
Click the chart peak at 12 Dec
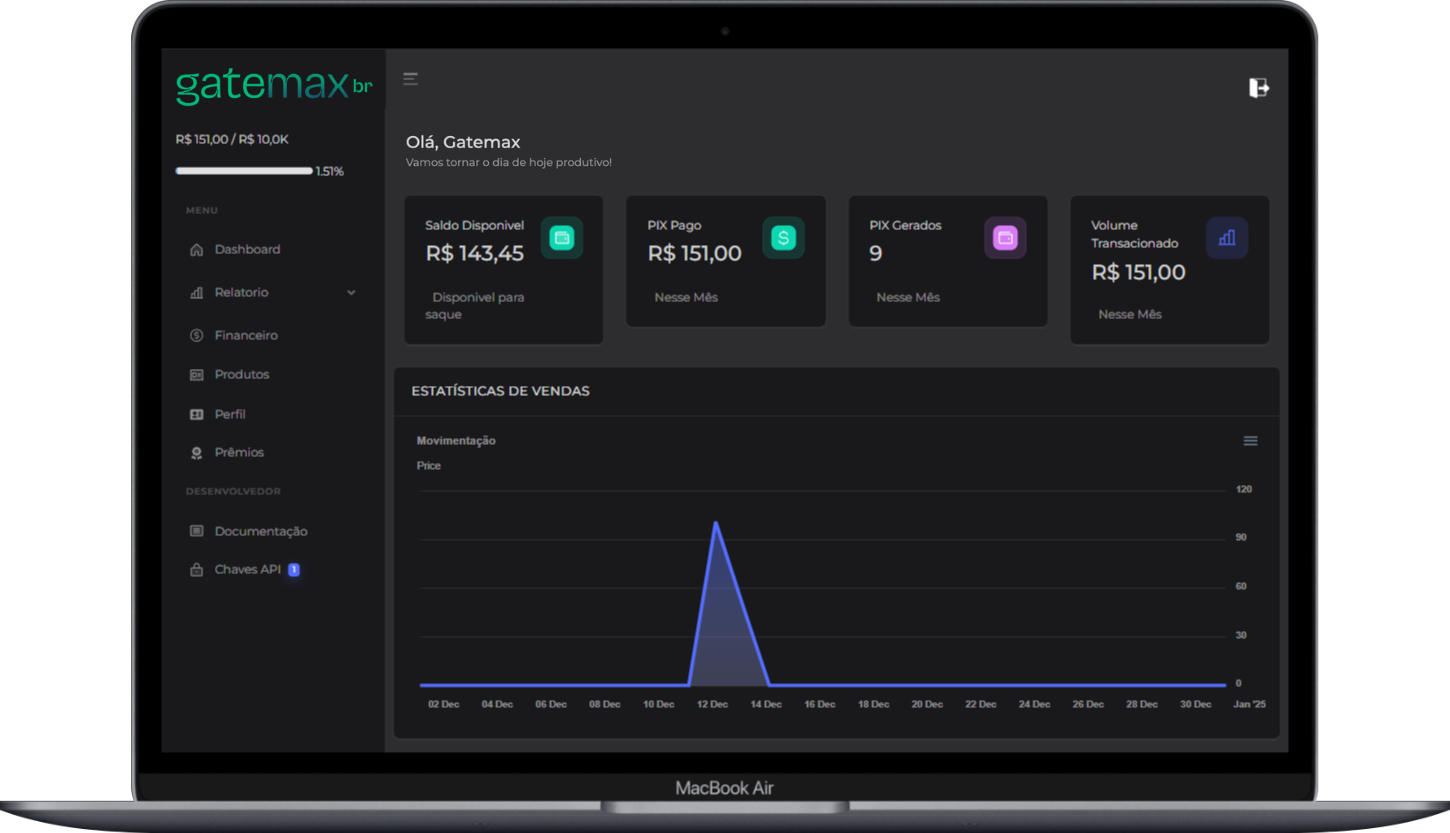(715, 523)
